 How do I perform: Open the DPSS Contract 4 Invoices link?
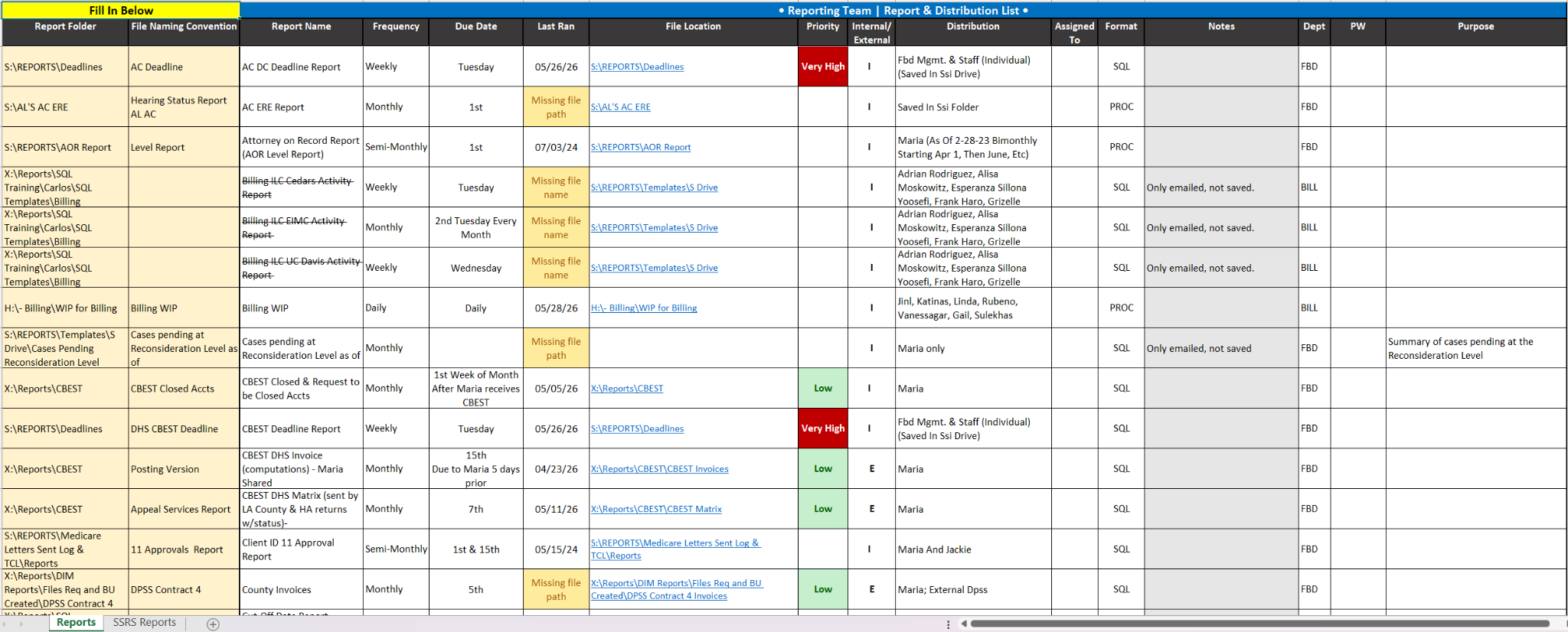(677, 589)
